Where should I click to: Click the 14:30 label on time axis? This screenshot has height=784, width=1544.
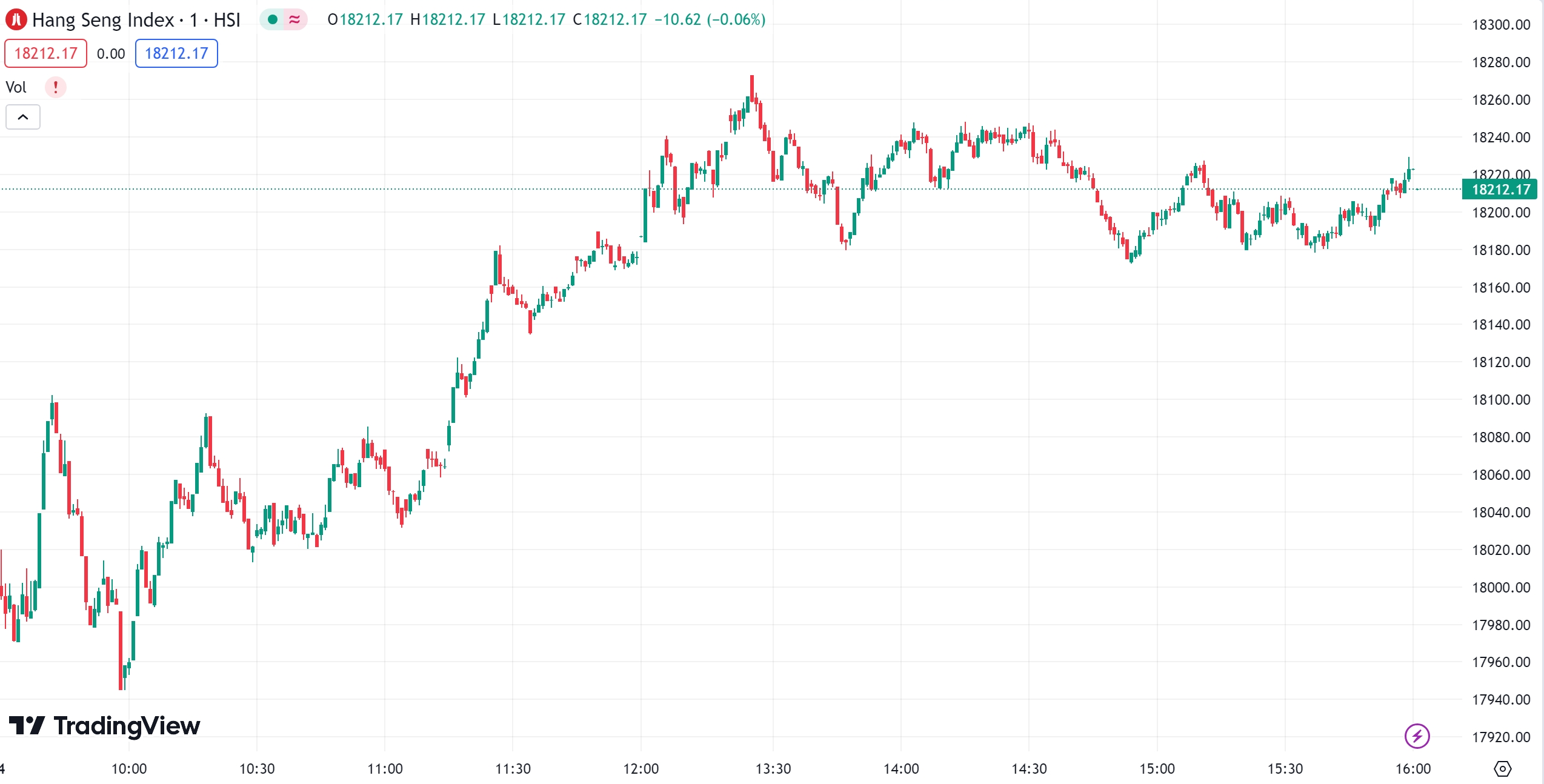click(1029, 769)
